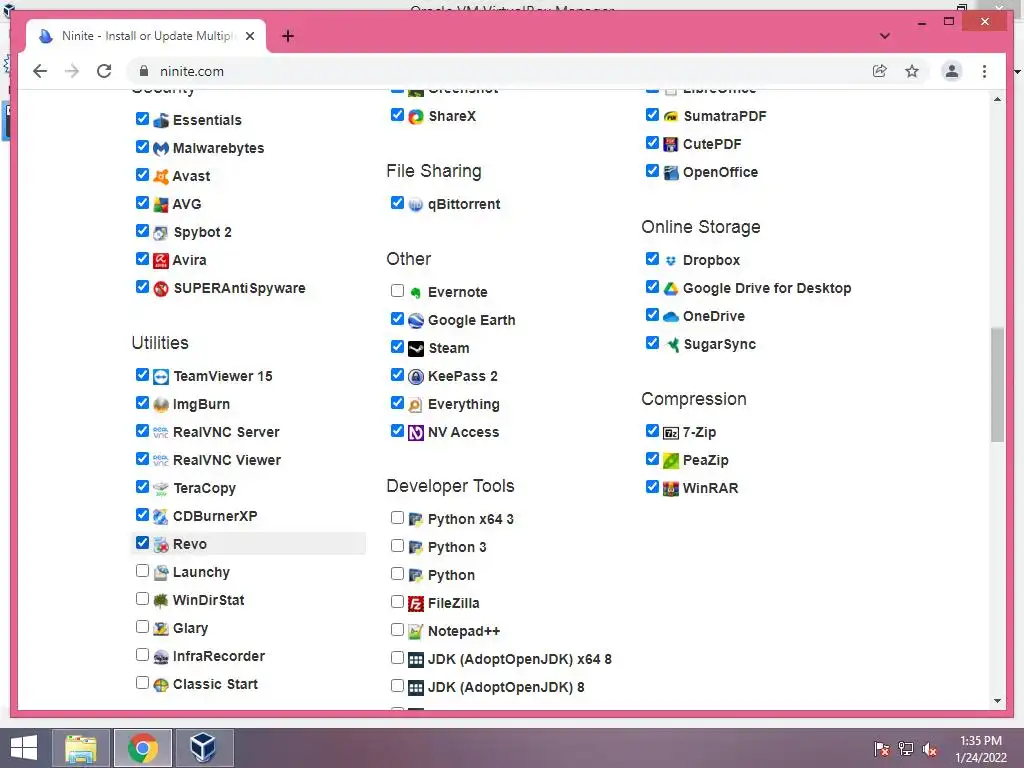This screenshot has width=1024, height=768.
Task: Close the Ninite tab
Action: pos(249,36)
